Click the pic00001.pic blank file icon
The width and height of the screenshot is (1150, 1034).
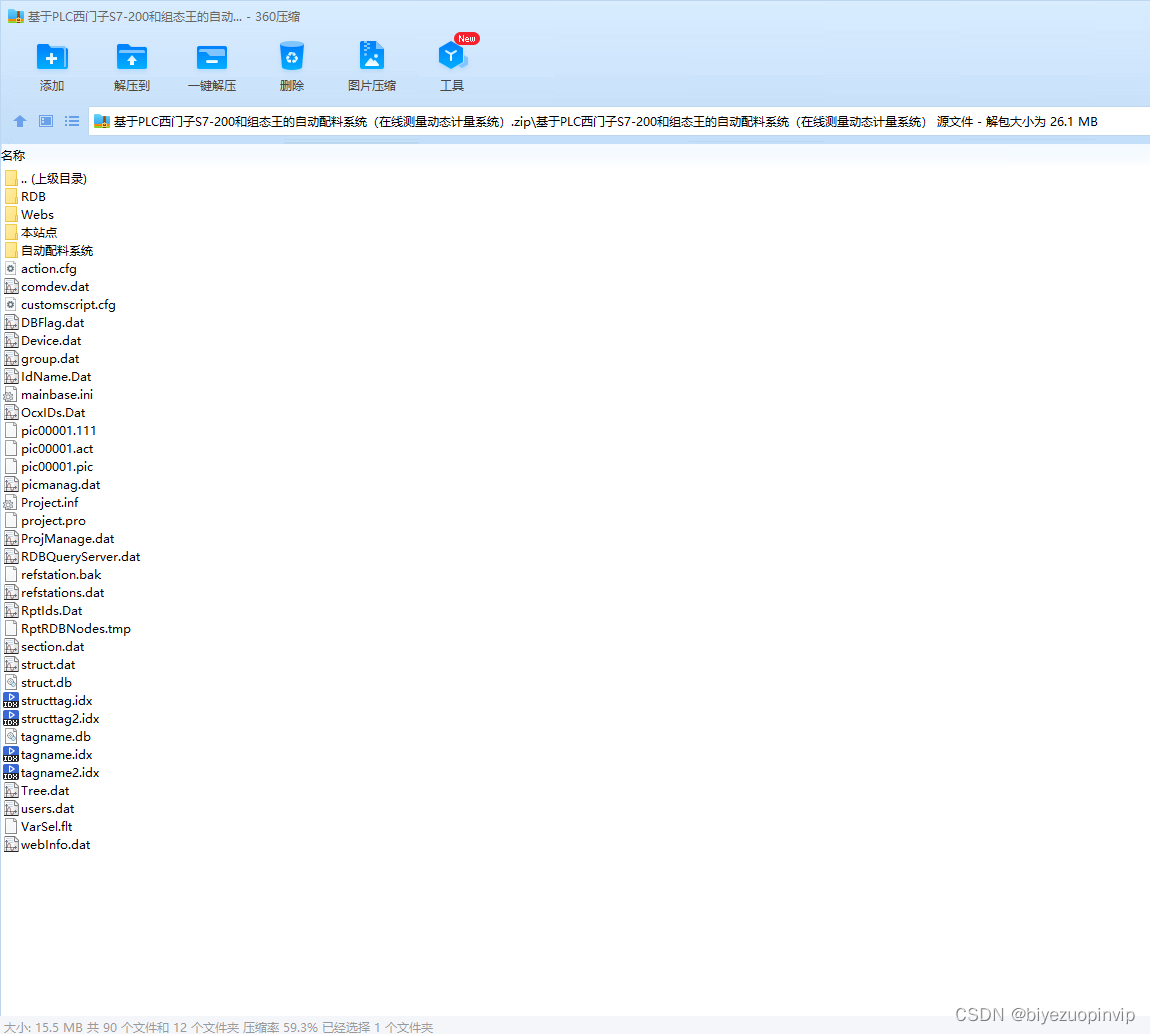pos(10,466)
